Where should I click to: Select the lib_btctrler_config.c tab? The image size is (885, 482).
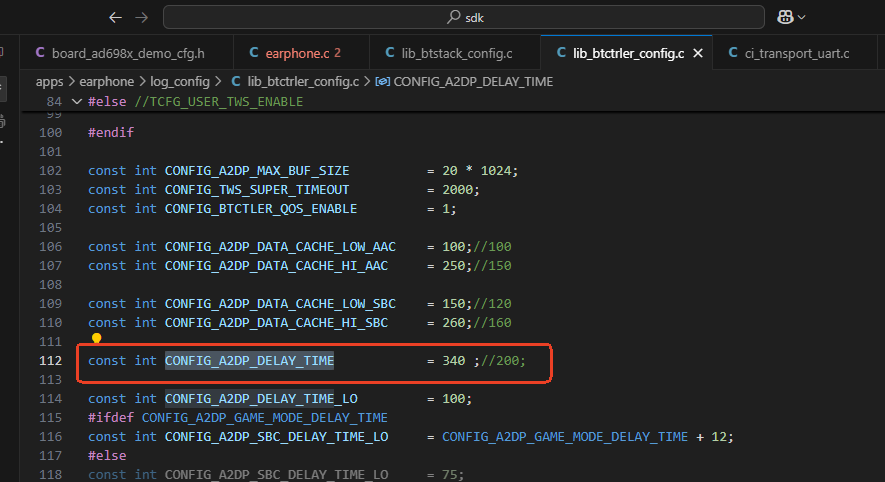[x=628, y=53]
